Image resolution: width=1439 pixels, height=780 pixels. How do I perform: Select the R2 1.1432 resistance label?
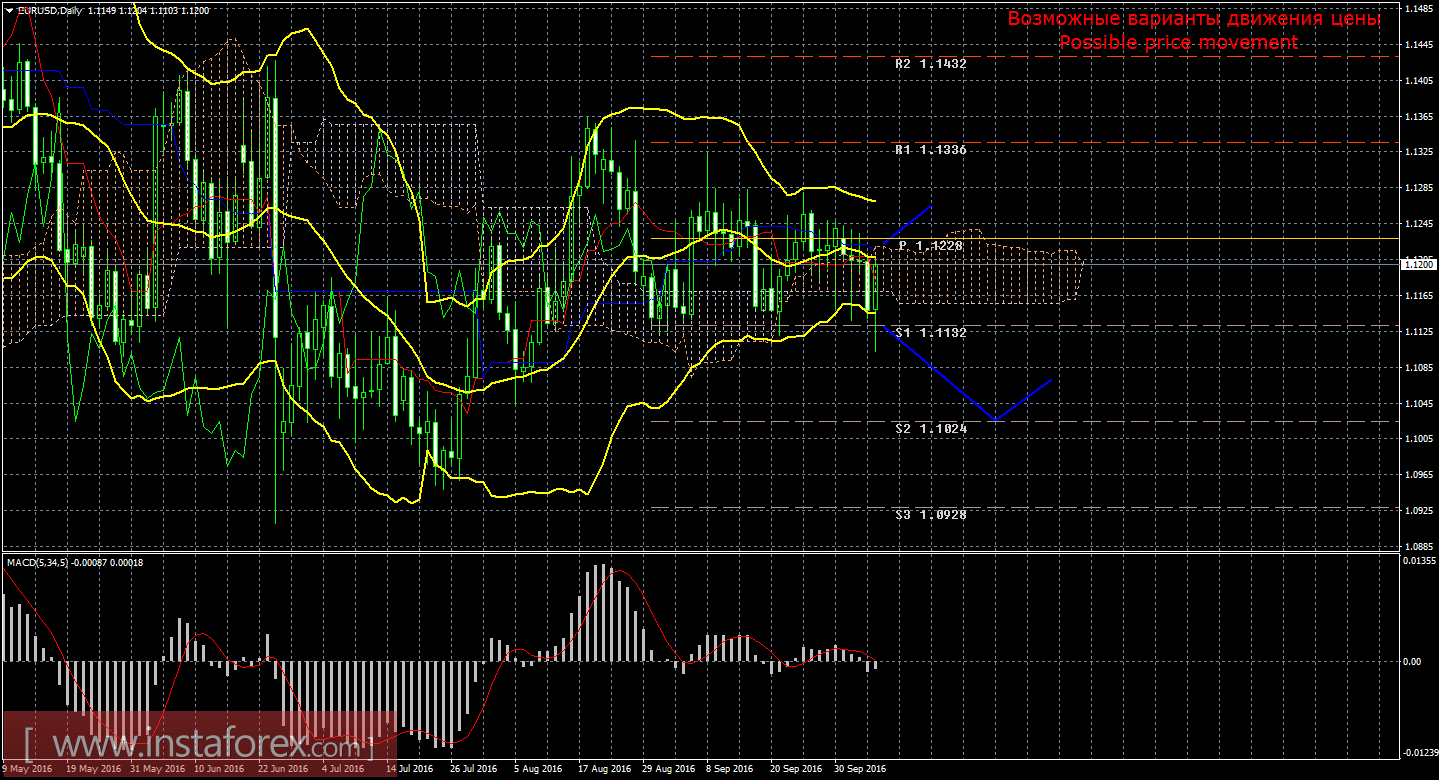coord(931,63)
